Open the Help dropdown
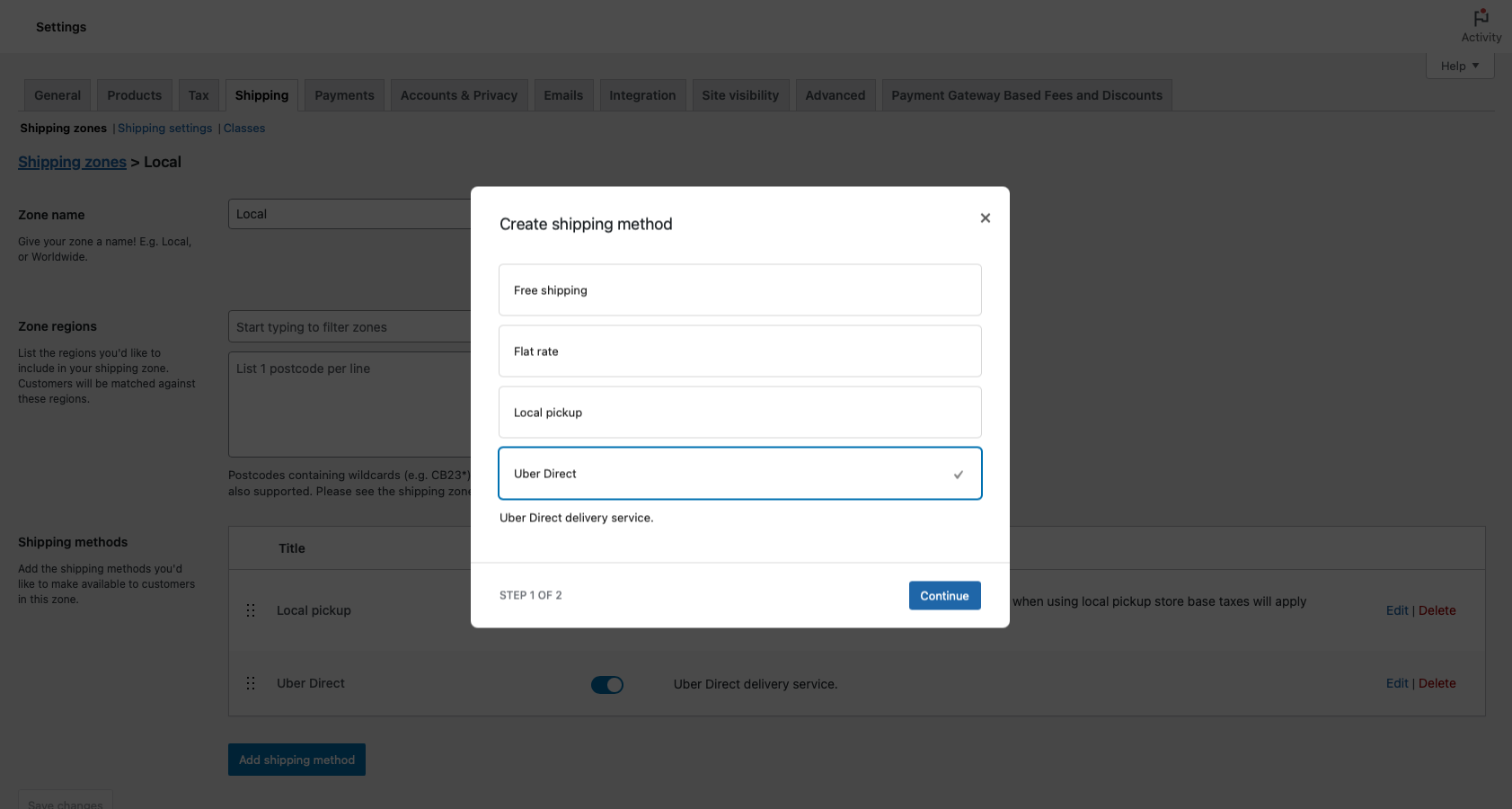Image resolution: width=1512 pixels, height=809 pixels. (x=1459, y=65)
